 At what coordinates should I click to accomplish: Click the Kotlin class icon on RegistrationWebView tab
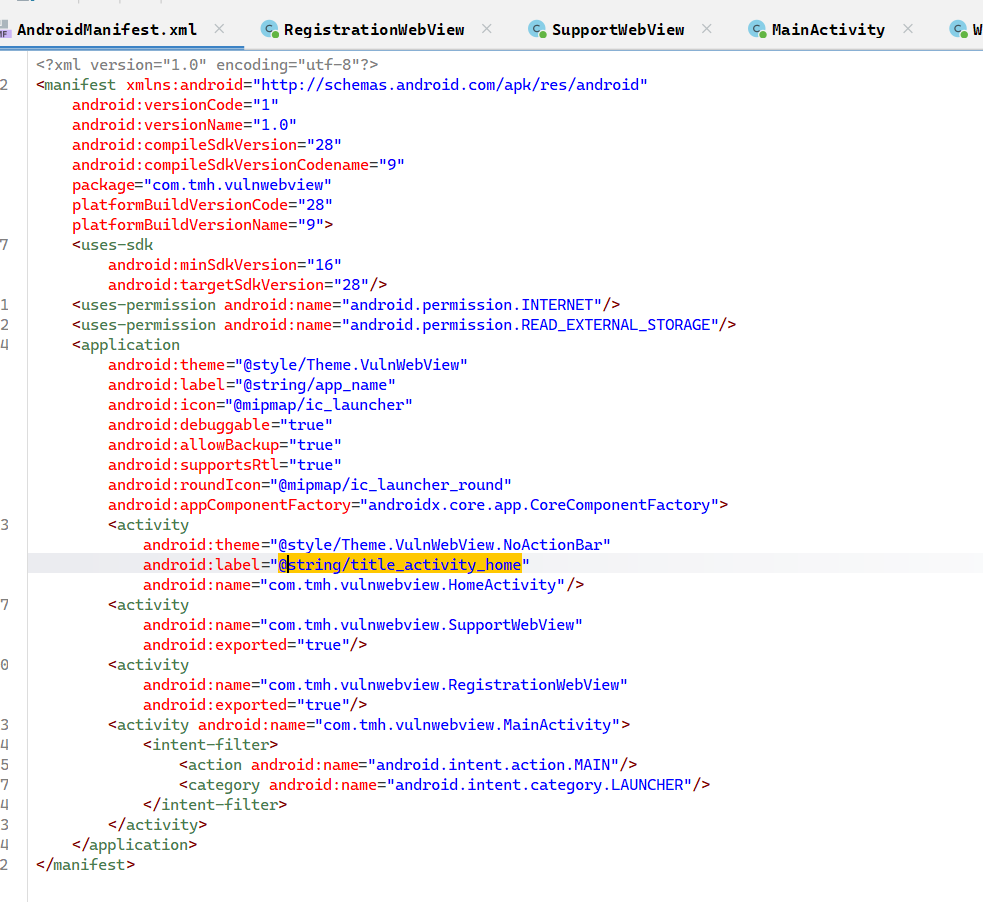click(x=268, y=29)
